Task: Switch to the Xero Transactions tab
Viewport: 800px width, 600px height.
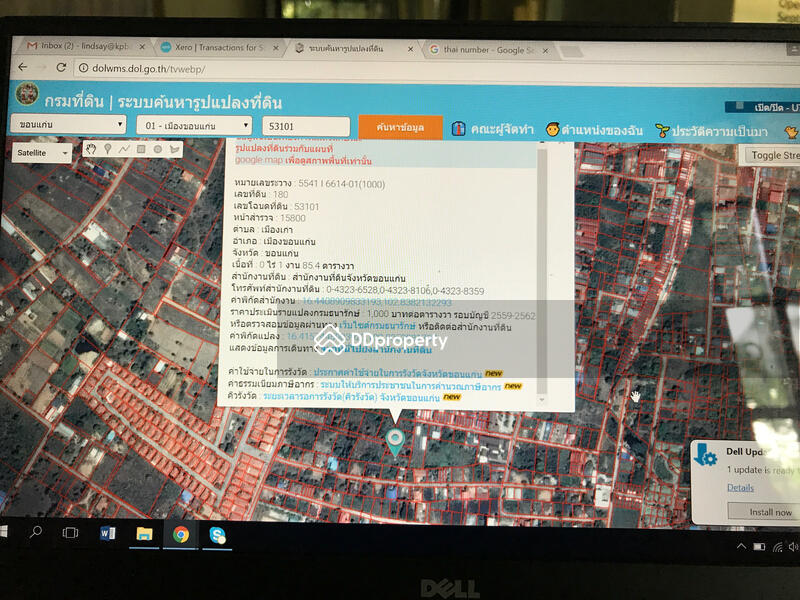Action: click(219, 47)
